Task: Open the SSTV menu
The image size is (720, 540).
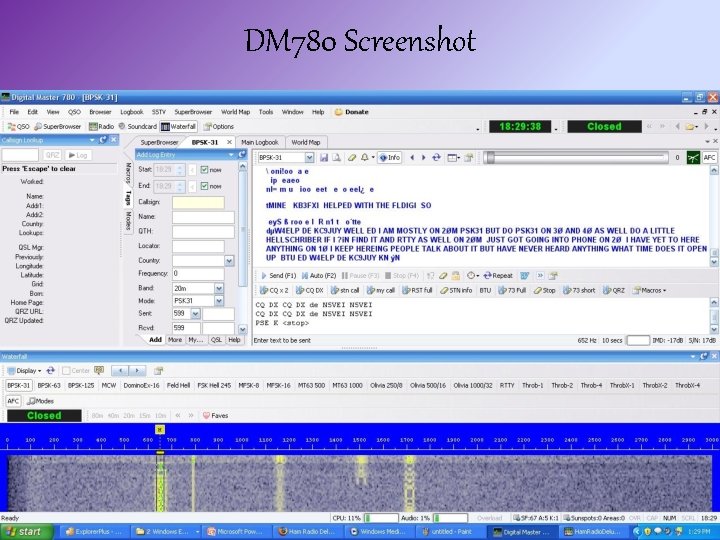Action: (158, 112)
